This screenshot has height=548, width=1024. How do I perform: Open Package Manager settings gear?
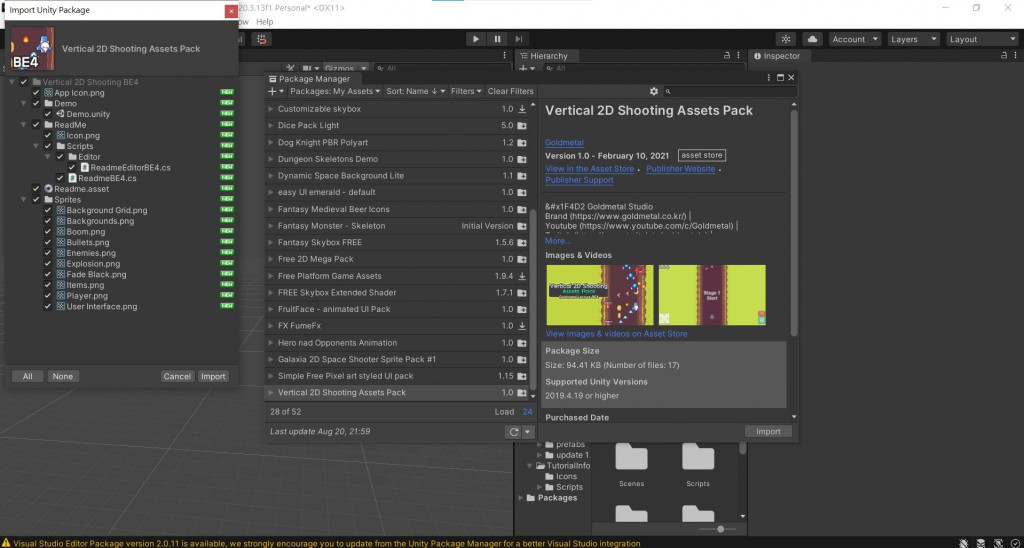654,91
